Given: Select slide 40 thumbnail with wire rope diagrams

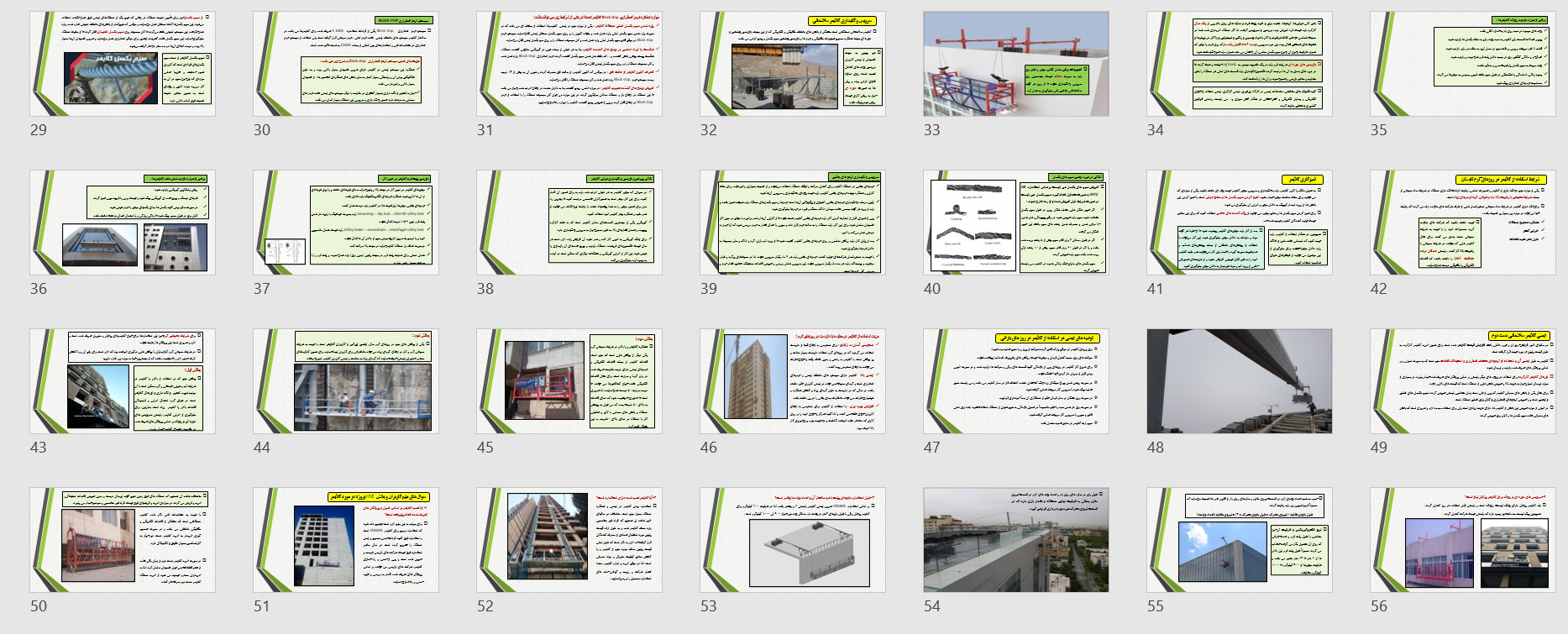Looking at the screenshot, I should (x=1016, y=223).
